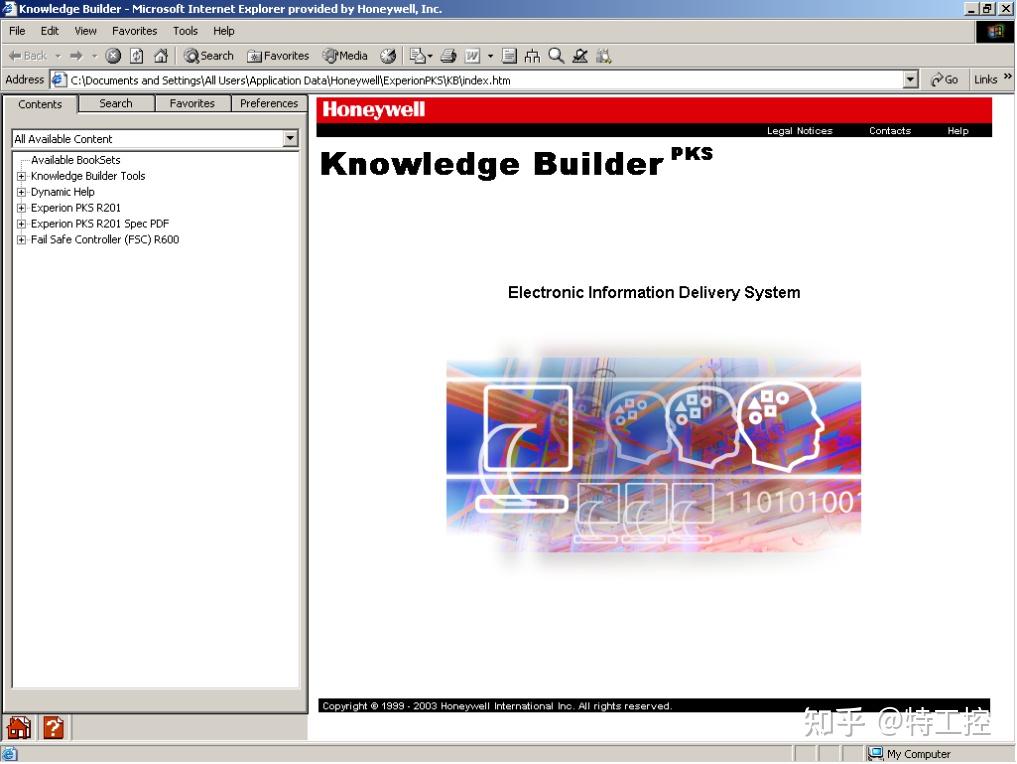The height and width of the screenshot is (764, 1017).
Task: Click the Media toolbar icon
Action: click(x=344, y=56)
